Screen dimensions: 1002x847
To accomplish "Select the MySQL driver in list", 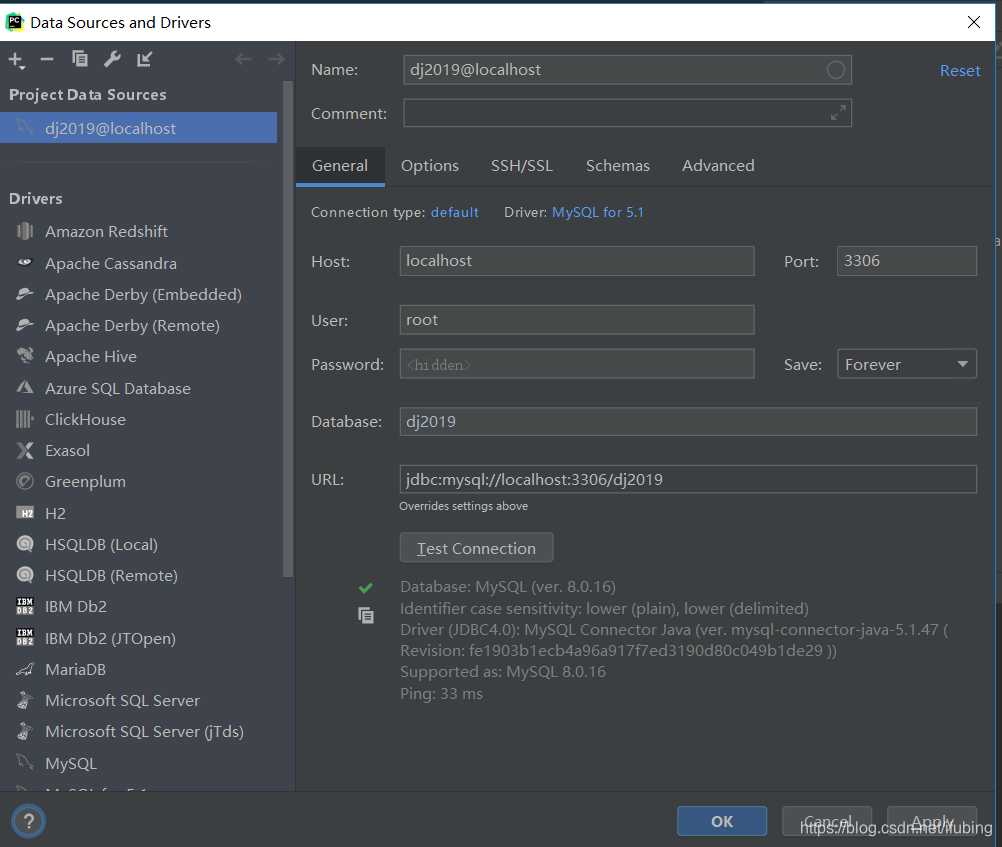I will tap(139, 764).
